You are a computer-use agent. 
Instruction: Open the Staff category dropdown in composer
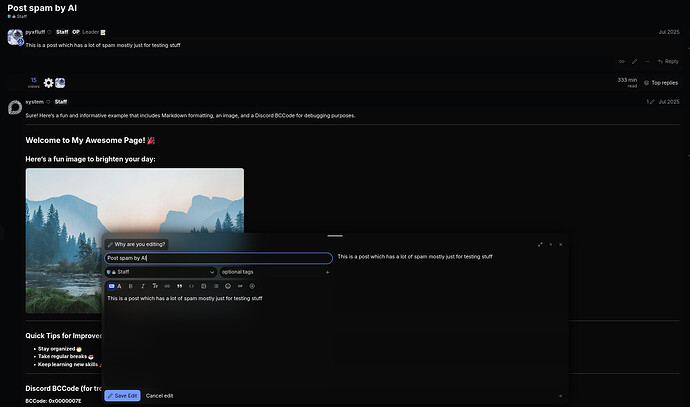161,272
